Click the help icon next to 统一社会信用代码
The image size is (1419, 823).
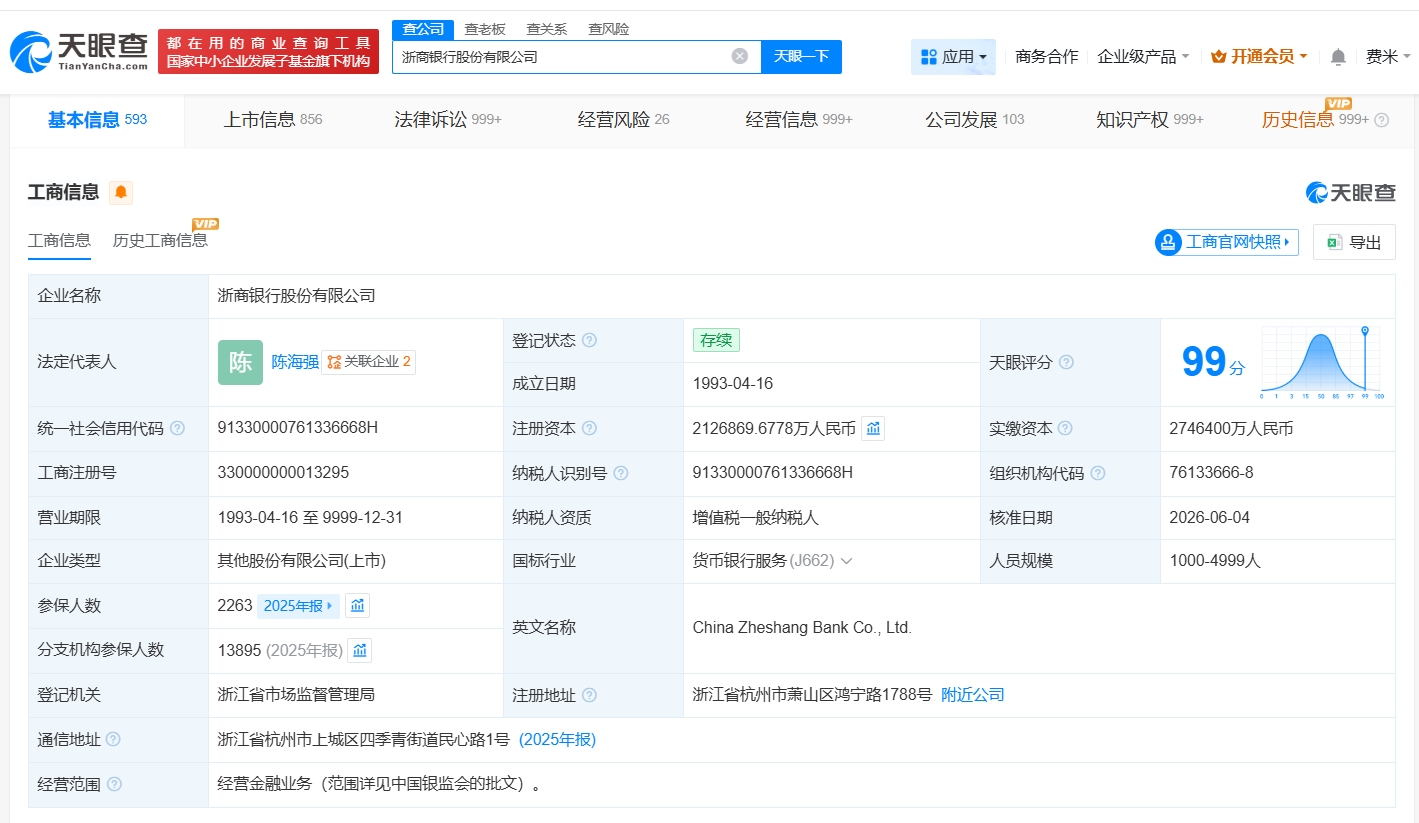point(177,428)
